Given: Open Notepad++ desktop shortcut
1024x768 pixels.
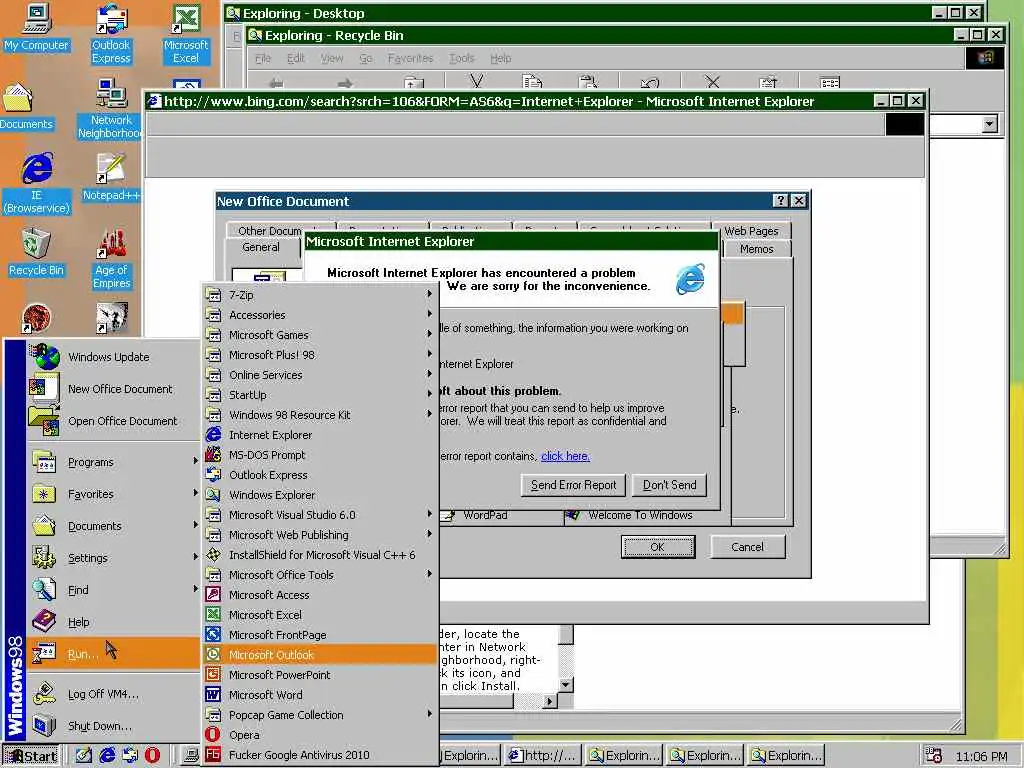Looking at the screenshot, I should (111, 178).
